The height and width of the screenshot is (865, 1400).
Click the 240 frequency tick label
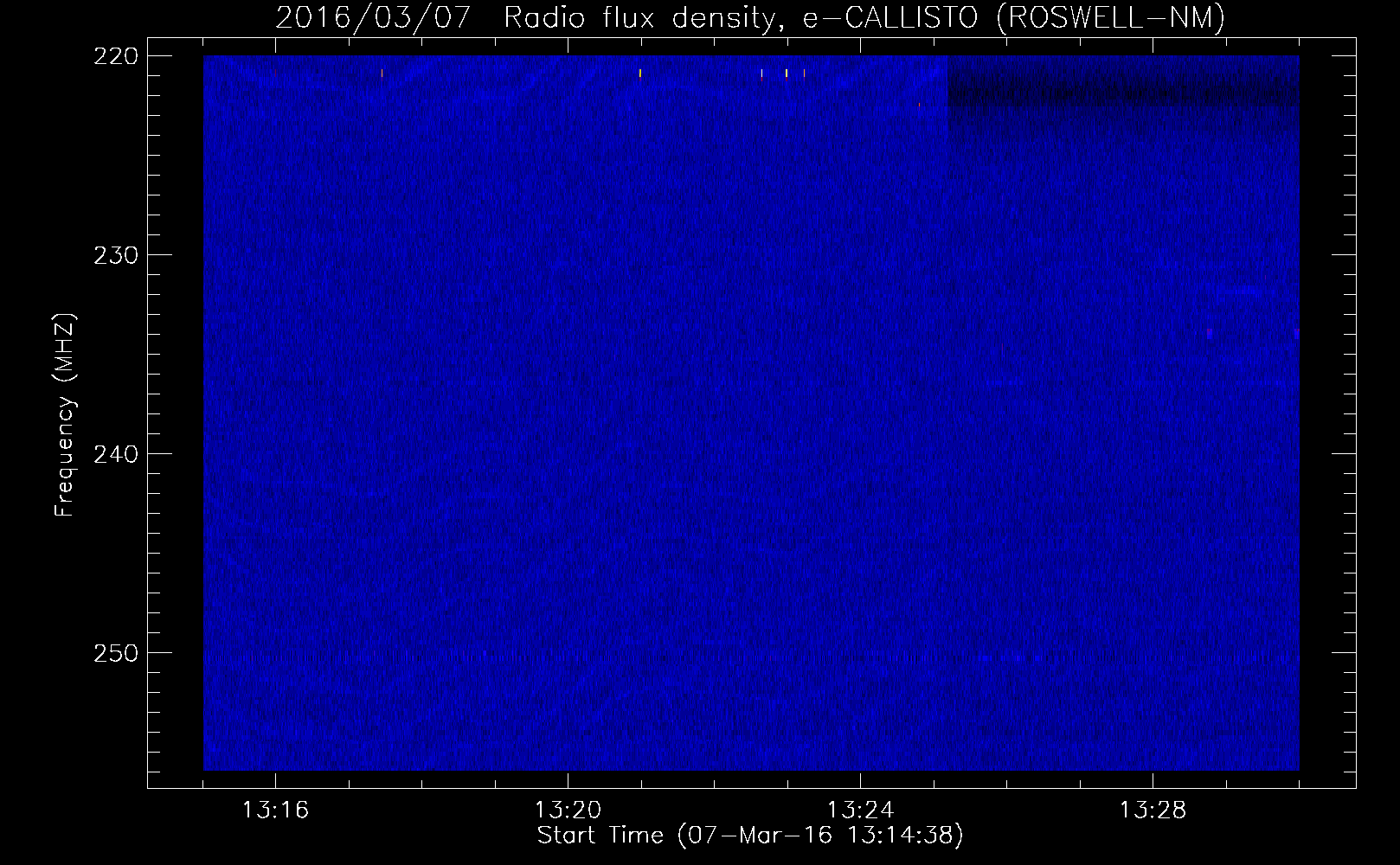tap(115, 454)
